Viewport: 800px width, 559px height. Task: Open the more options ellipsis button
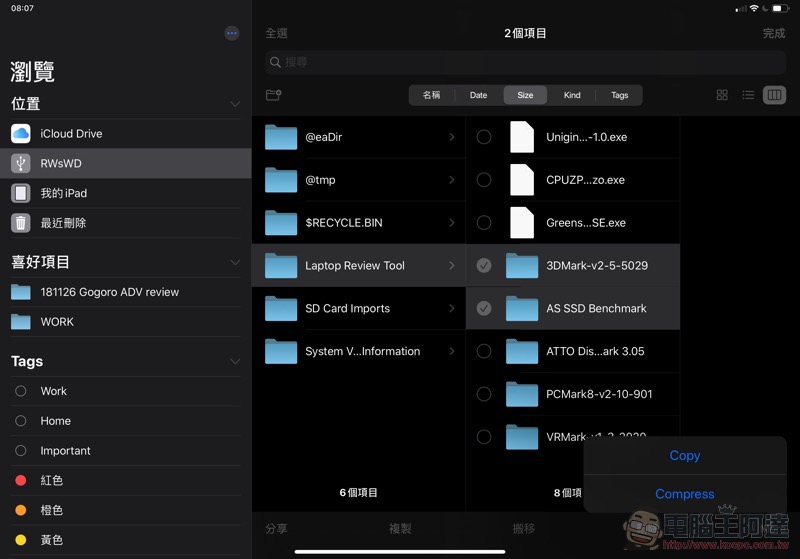pos(232,33)
